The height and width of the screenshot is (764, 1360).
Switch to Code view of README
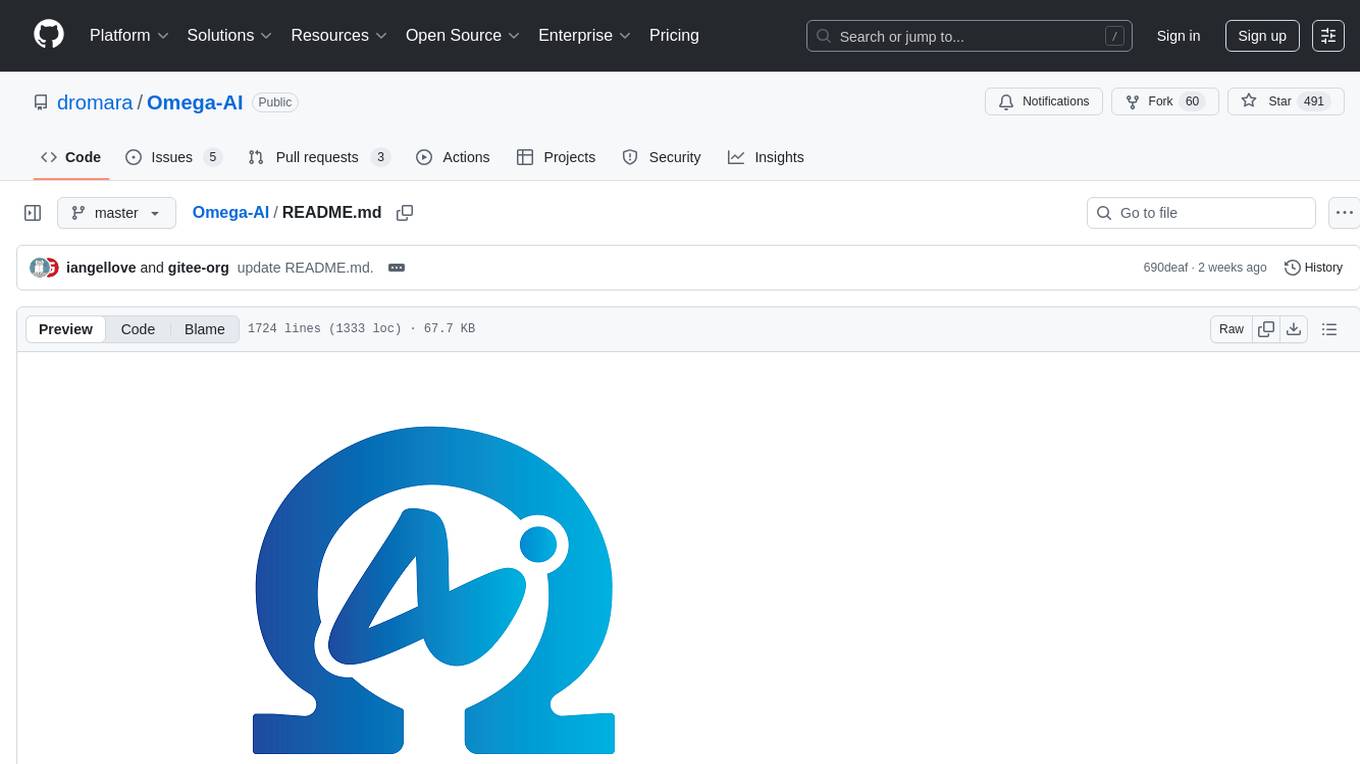[x=138, y=329]
